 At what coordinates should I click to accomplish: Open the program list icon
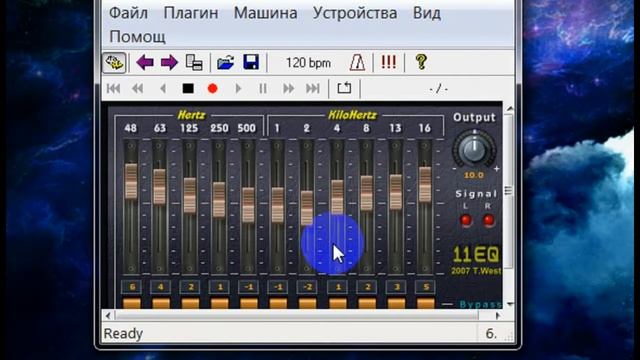tap(194, 63)
